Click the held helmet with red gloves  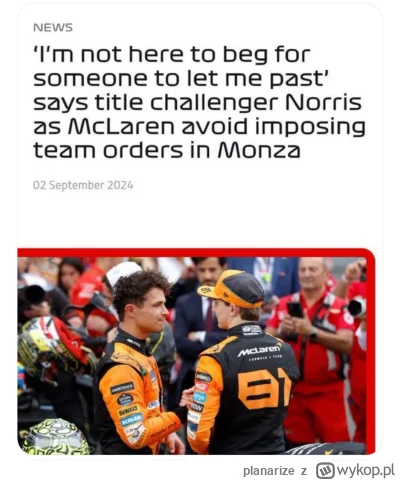53,345
